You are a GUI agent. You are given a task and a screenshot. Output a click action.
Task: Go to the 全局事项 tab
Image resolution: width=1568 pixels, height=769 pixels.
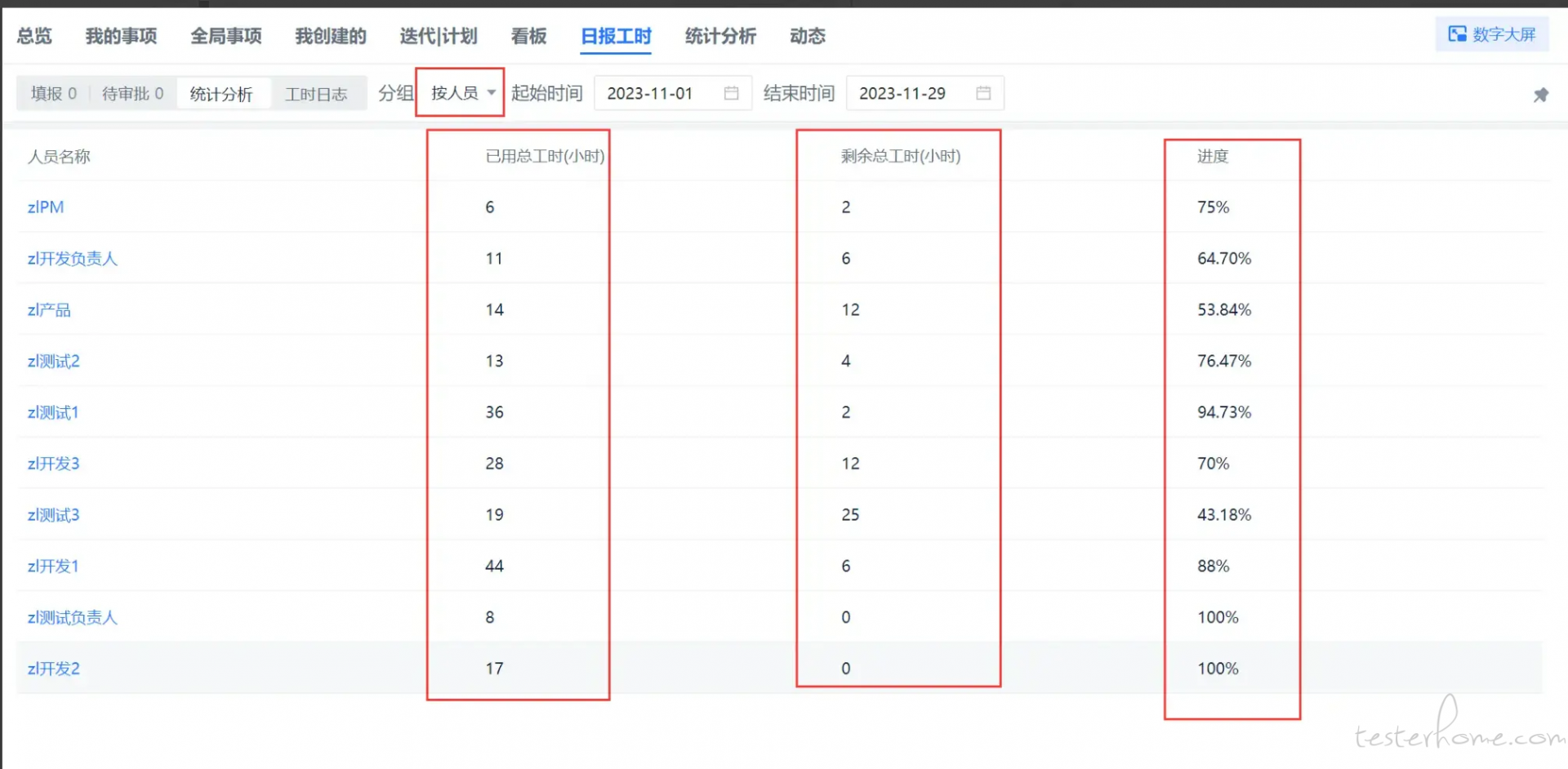pos(226,36)
